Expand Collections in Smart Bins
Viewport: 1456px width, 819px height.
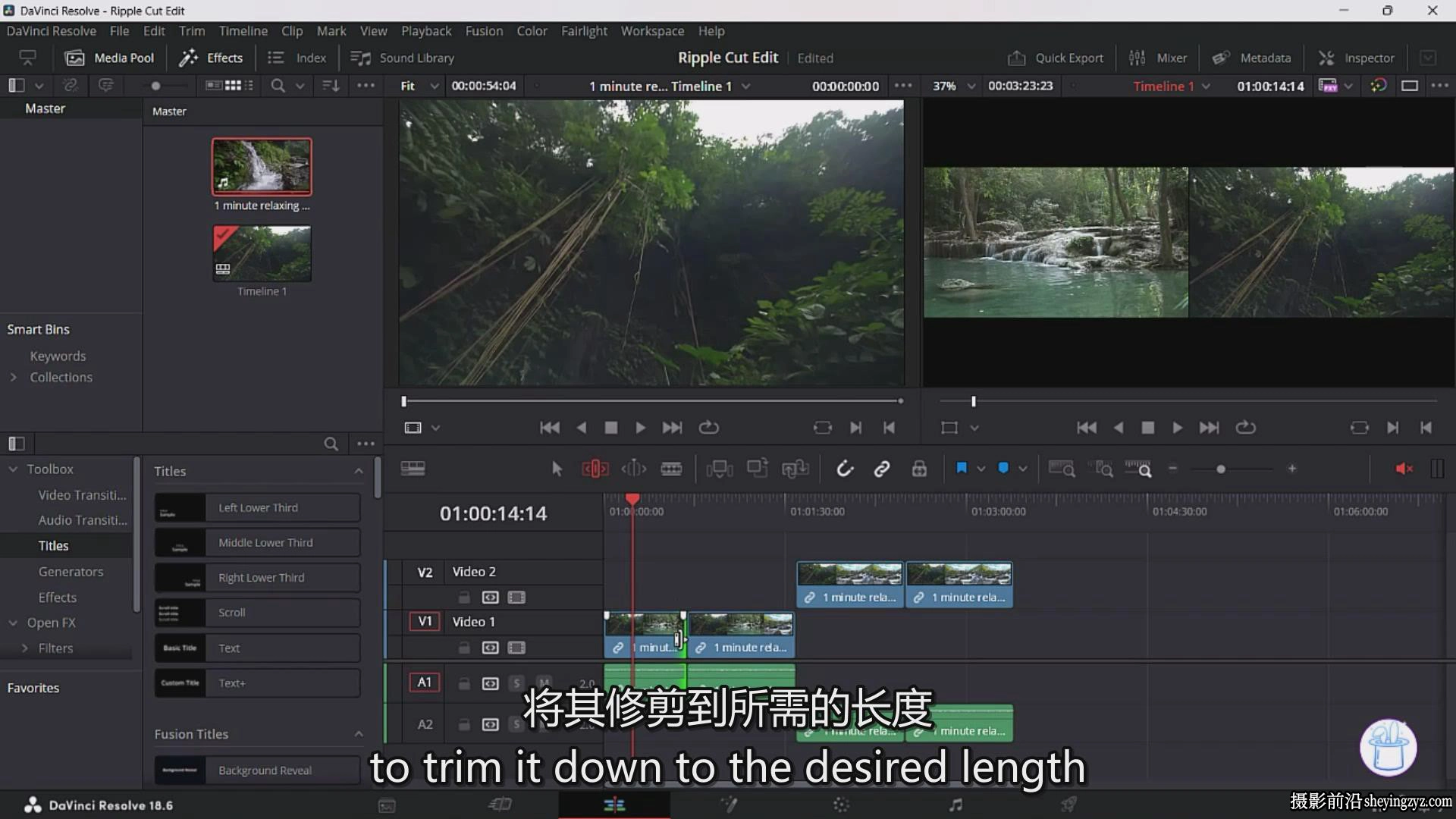pos(13,378)
